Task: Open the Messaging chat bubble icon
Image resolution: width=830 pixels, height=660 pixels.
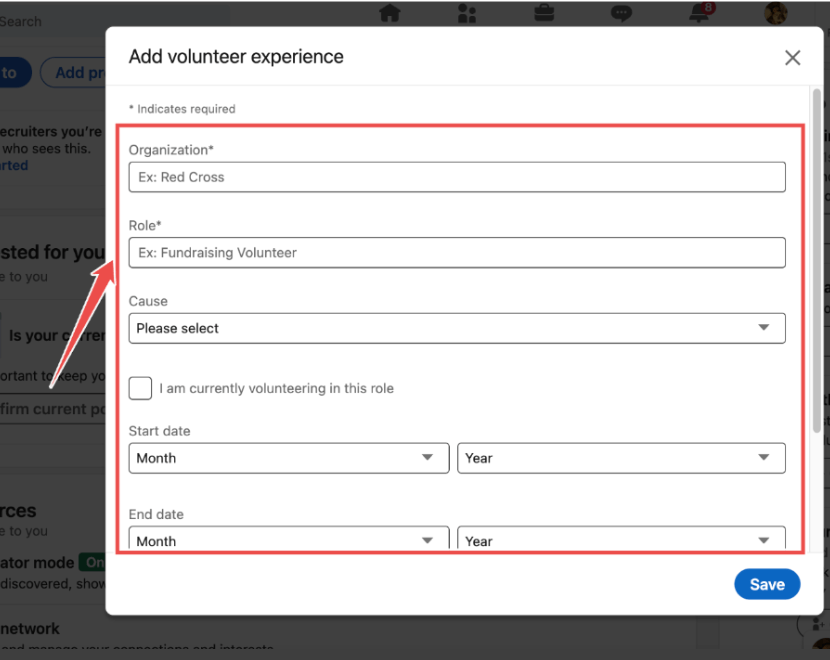Action: (621, 13)
